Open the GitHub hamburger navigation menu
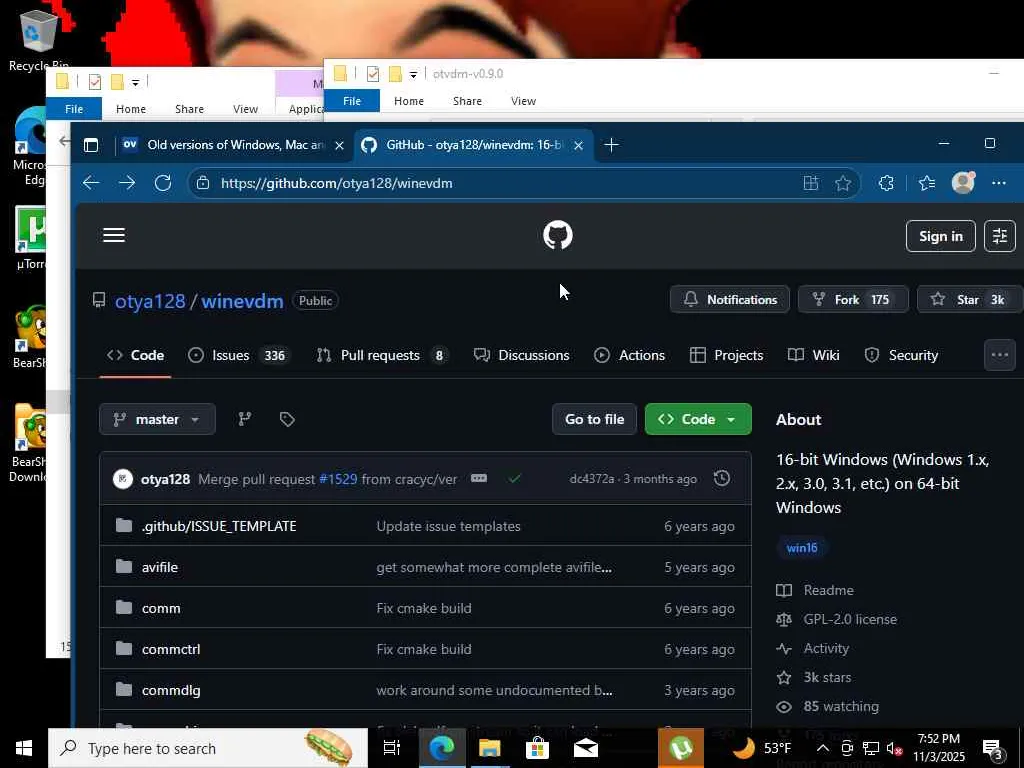Screen dimensions: 1024x768 pos(114,235)
